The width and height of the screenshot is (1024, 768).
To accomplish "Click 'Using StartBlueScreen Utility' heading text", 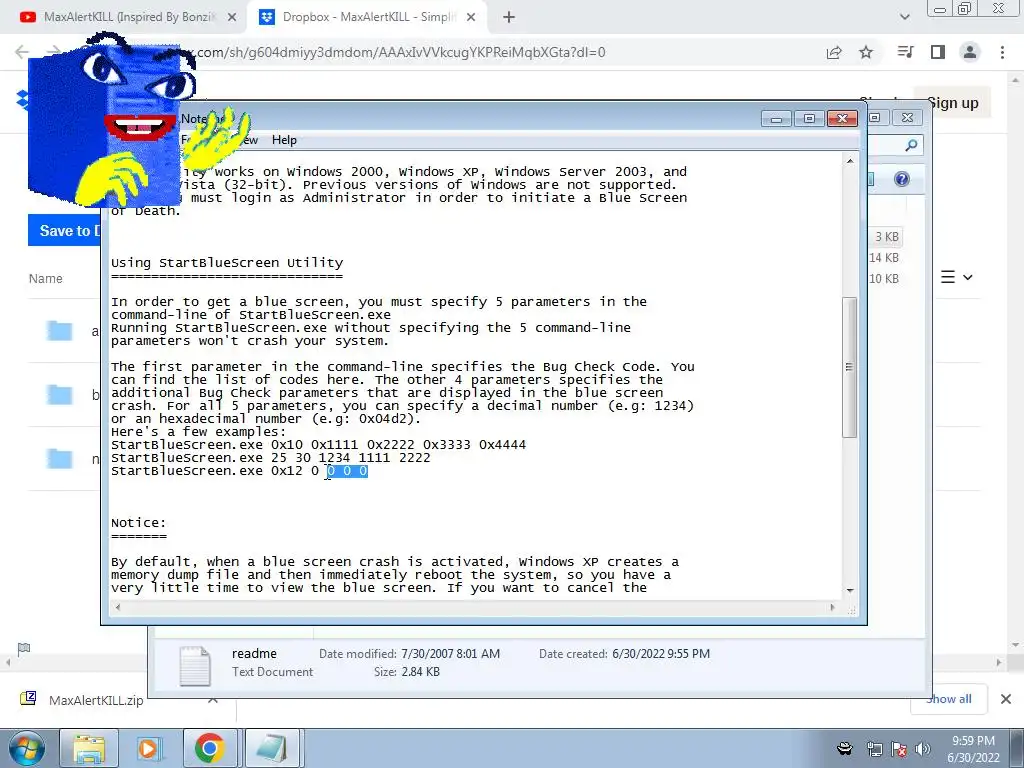I will (x=227, y=263).
